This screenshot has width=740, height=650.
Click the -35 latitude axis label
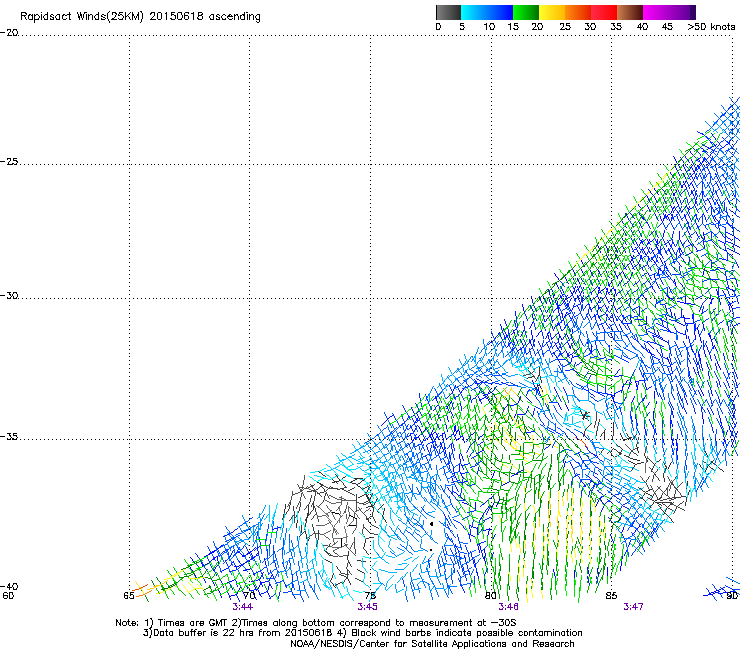[9, 437]
